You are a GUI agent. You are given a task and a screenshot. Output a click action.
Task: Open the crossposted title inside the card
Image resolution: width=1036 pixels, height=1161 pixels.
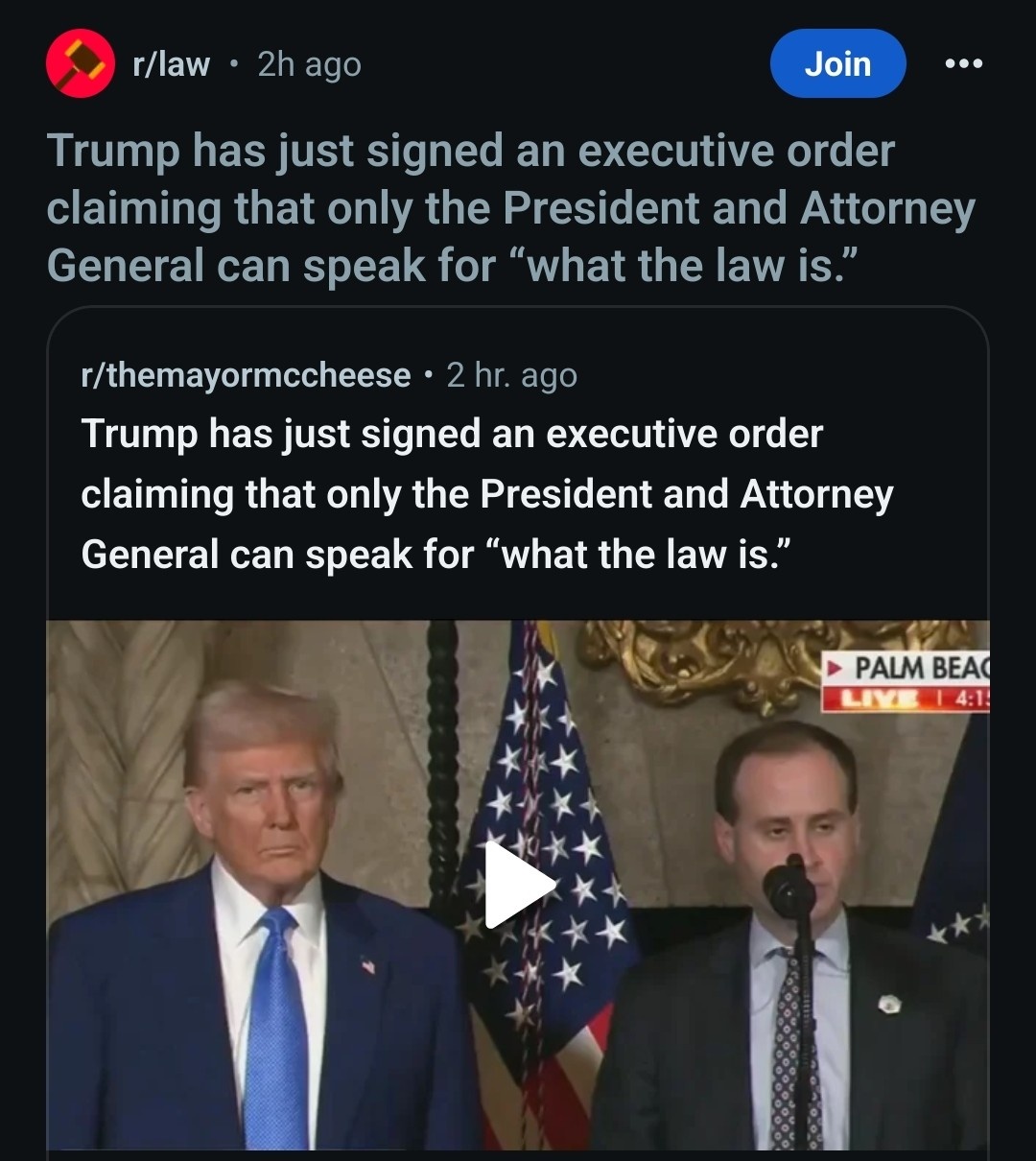click(487, 494)
